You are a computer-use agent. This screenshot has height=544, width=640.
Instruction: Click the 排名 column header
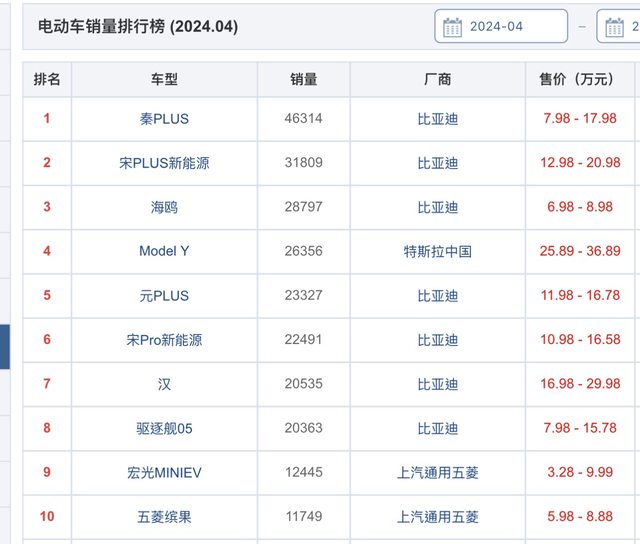coord(47,79)
